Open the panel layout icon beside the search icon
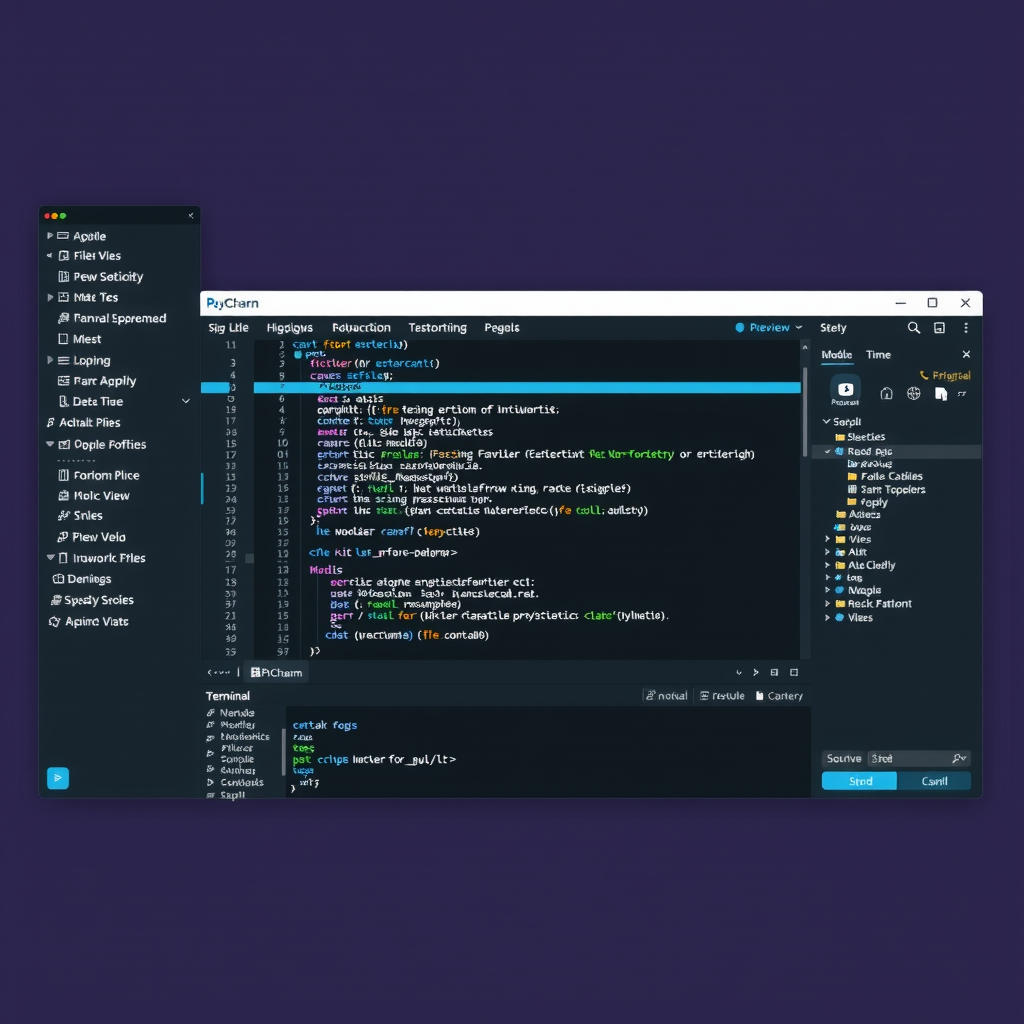The image size is (1024, 1024). tap(939, 327)
